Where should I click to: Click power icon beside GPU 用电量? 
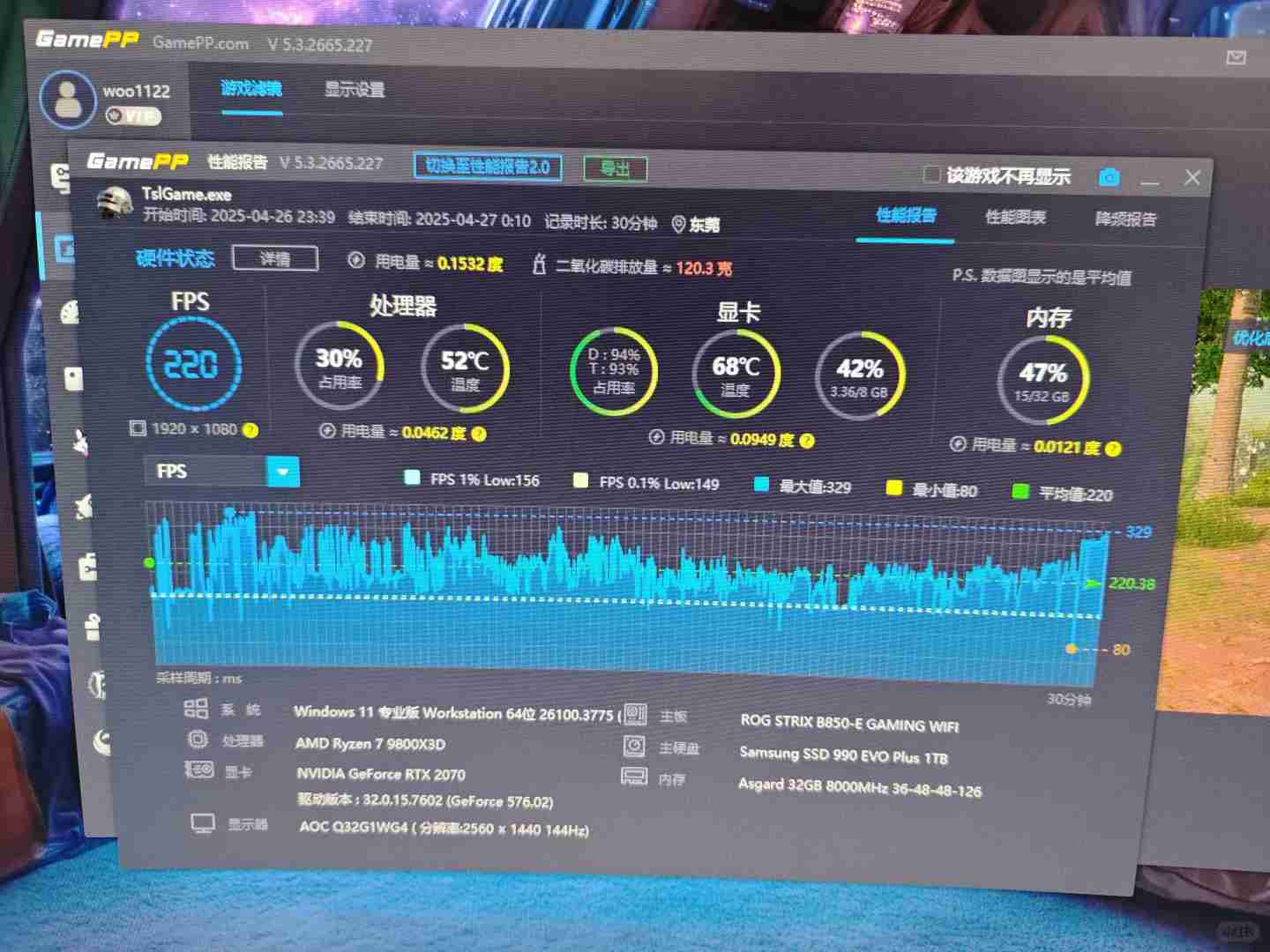coord(656,436)
